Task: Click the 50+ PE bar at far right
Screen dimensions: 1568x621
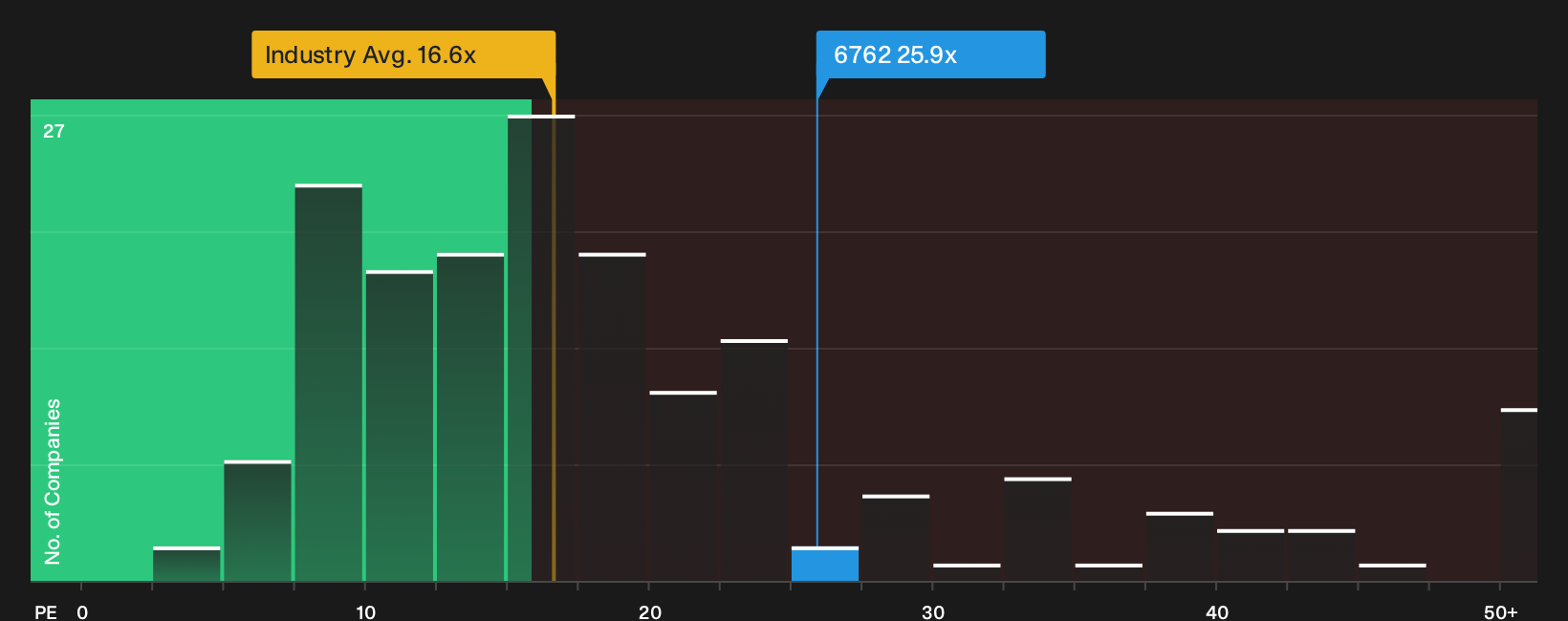Action: click(x=1519, y=495)
